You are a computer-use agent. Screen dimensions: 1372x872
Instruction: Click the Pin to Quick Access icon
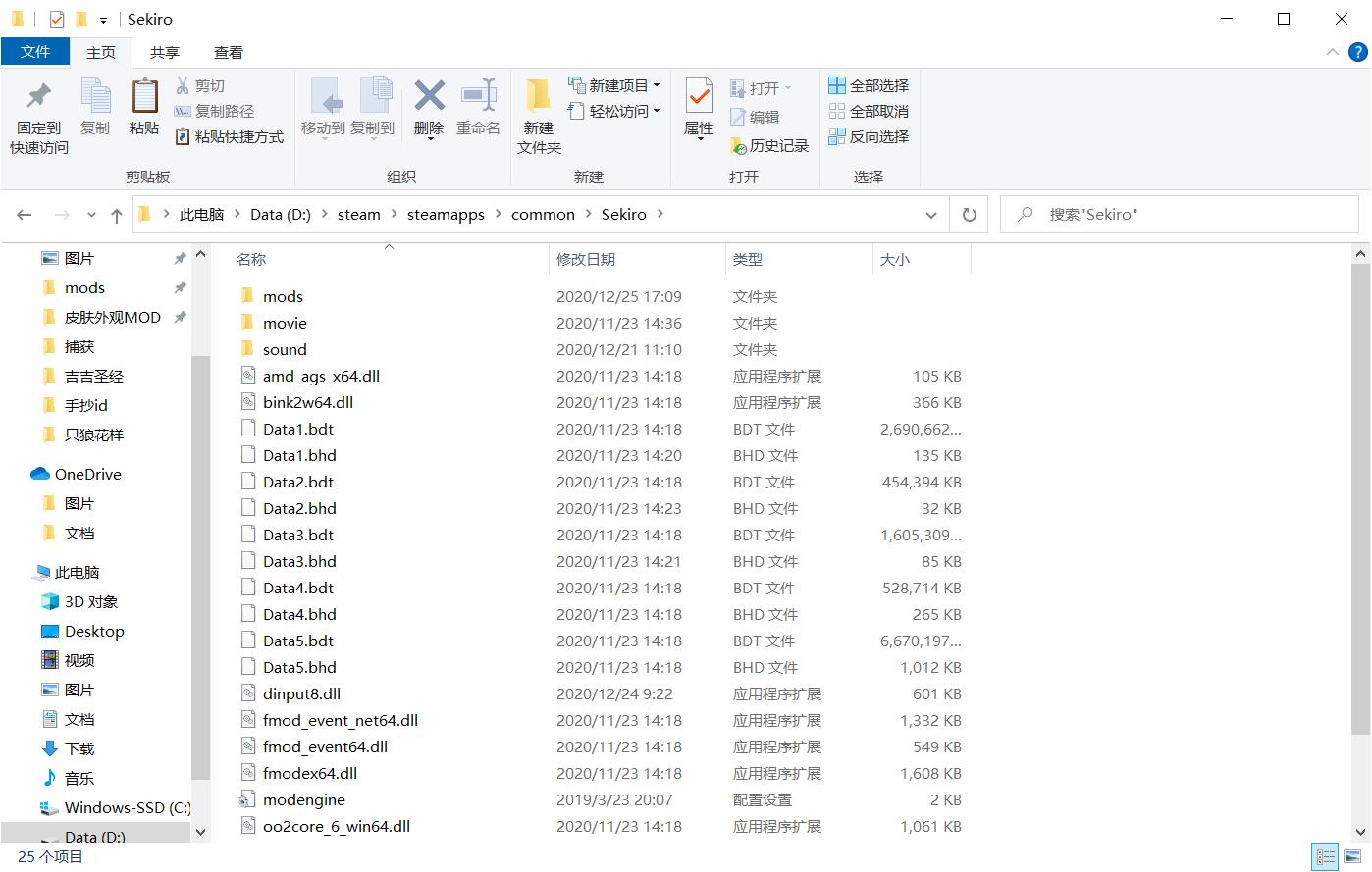[x=38, y=97]
